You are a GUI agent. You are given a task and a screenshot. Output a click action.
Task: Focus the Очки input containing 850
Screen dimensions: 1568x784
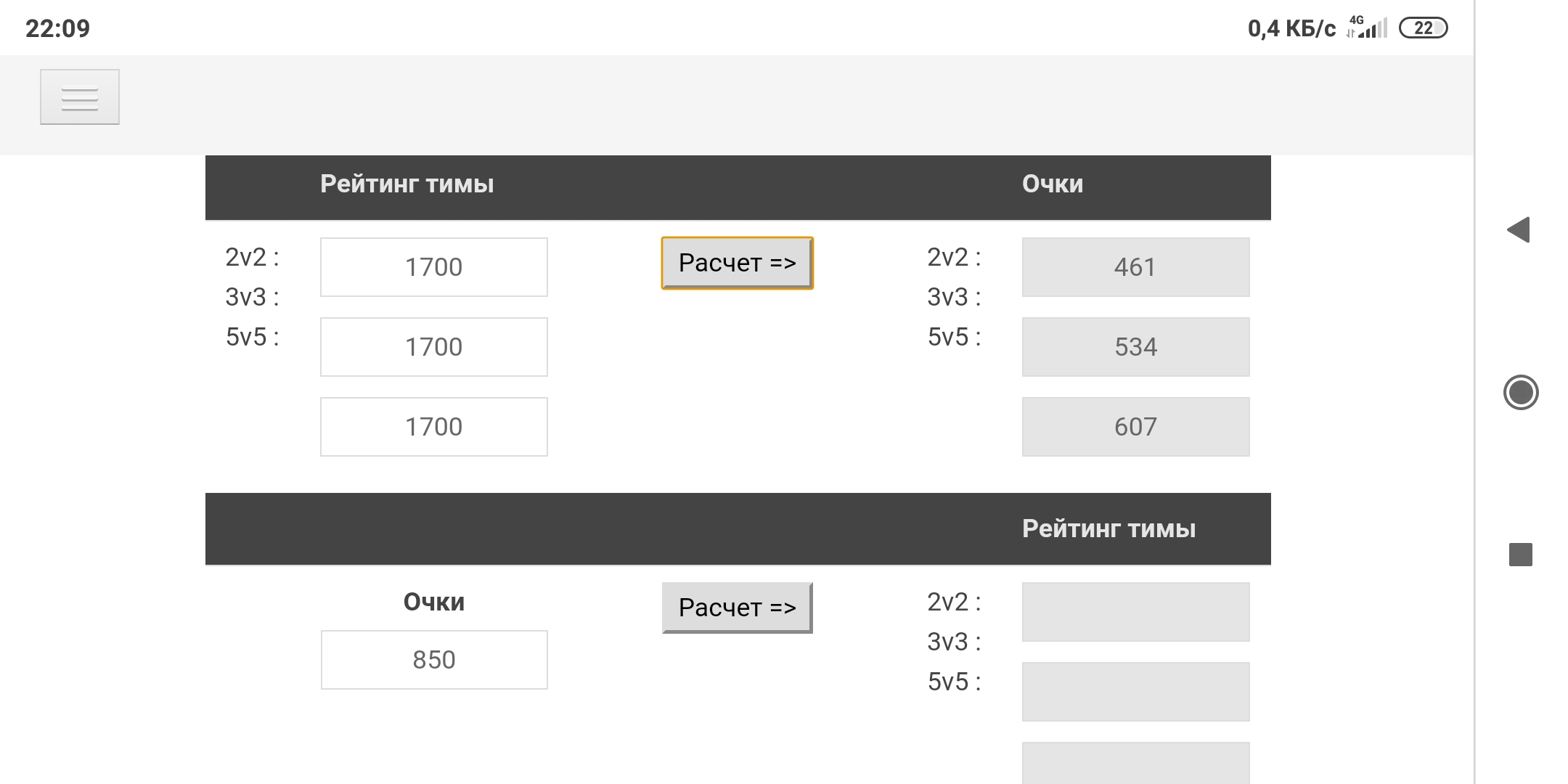434,660
